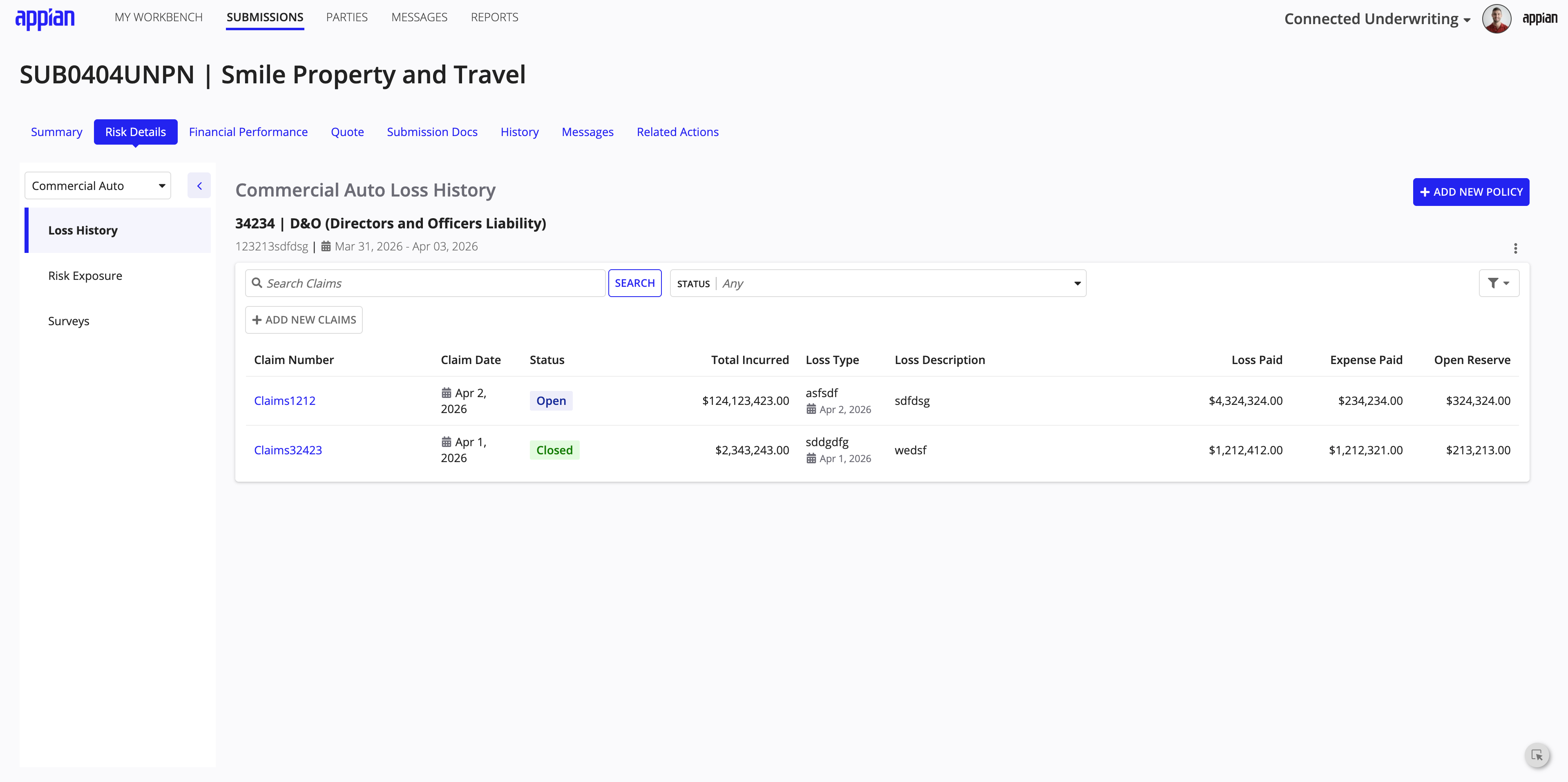
Task: Open Surveys in the sidebar
Action: 118,321
